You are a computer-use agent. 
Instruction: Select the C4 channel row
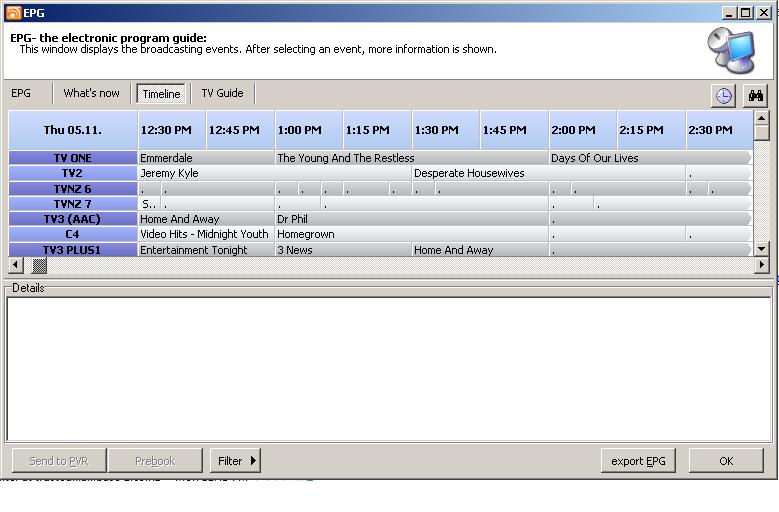click(73, 234)
